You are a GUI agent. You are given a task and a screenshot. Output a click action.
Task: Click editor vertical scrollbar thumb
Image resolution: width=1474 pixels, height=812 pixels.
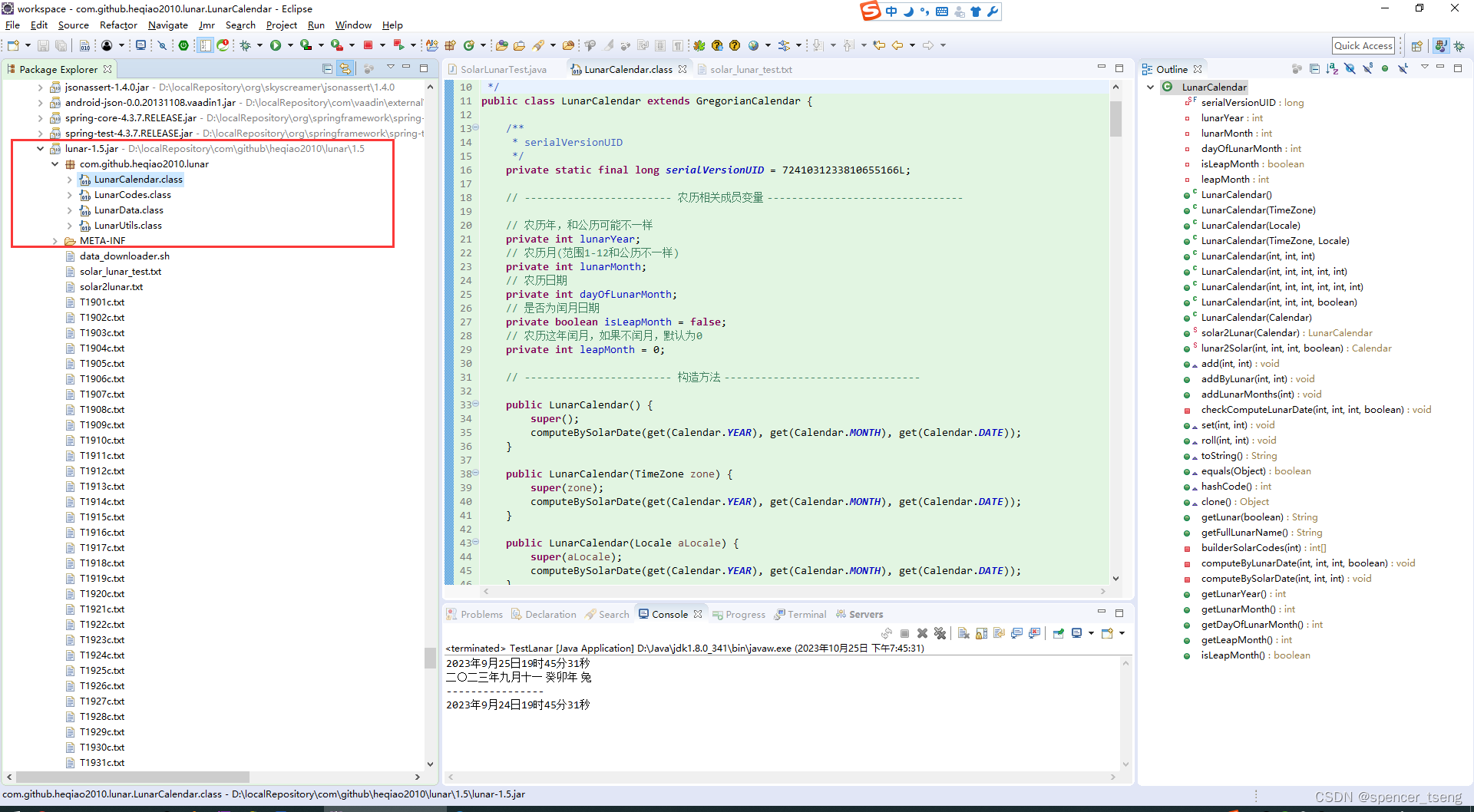pyautogui.click(x=1115, y=118)
